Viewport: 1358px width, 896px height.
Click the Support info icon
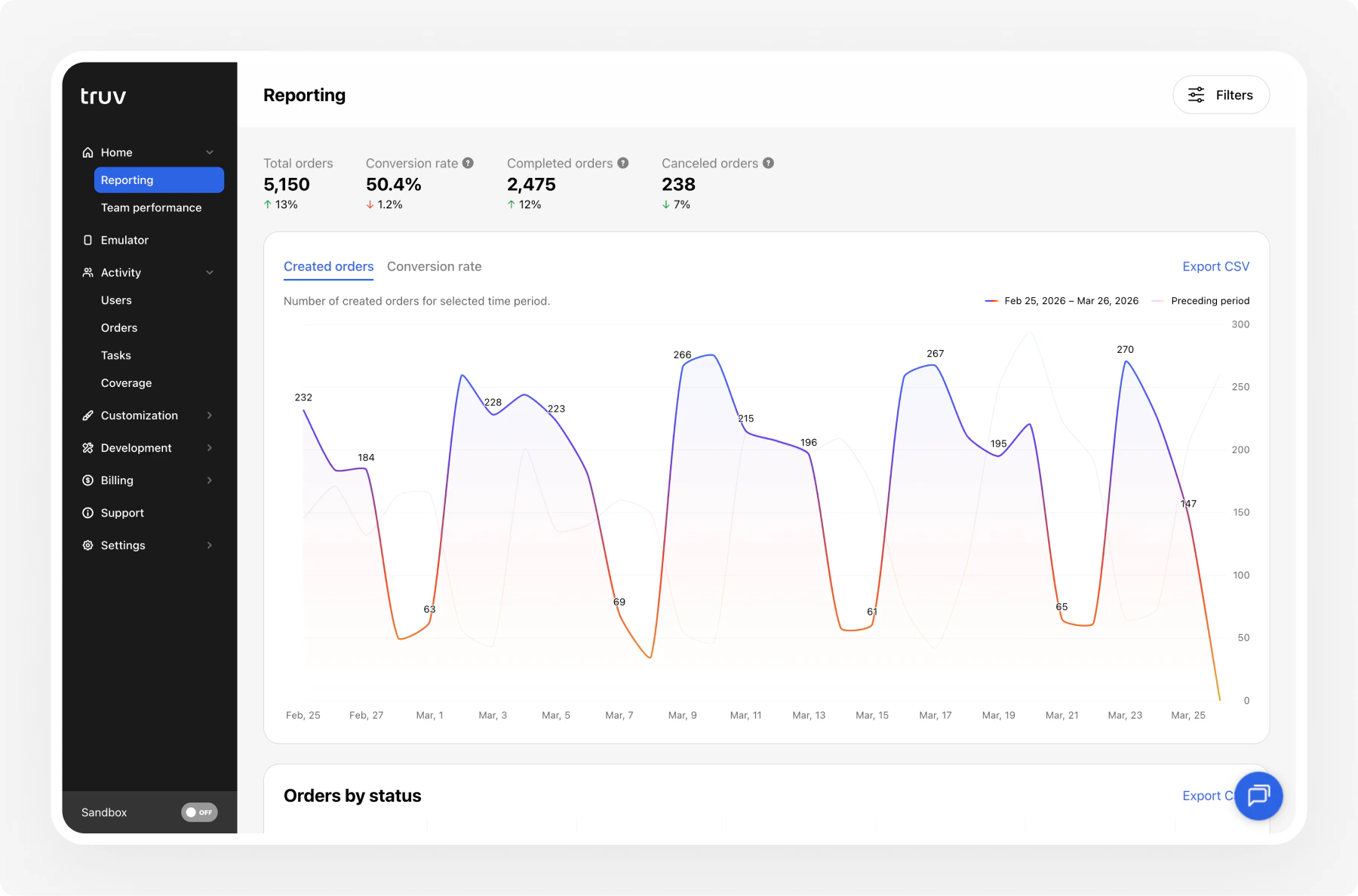click(x=88, y=512)
